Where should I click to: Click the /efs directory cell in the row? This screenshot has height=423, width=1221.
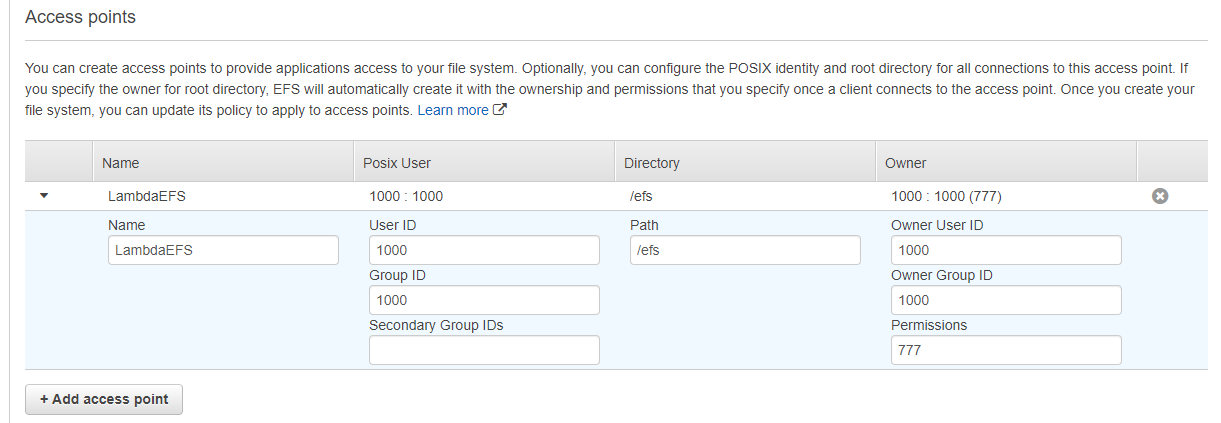(641, 196)
